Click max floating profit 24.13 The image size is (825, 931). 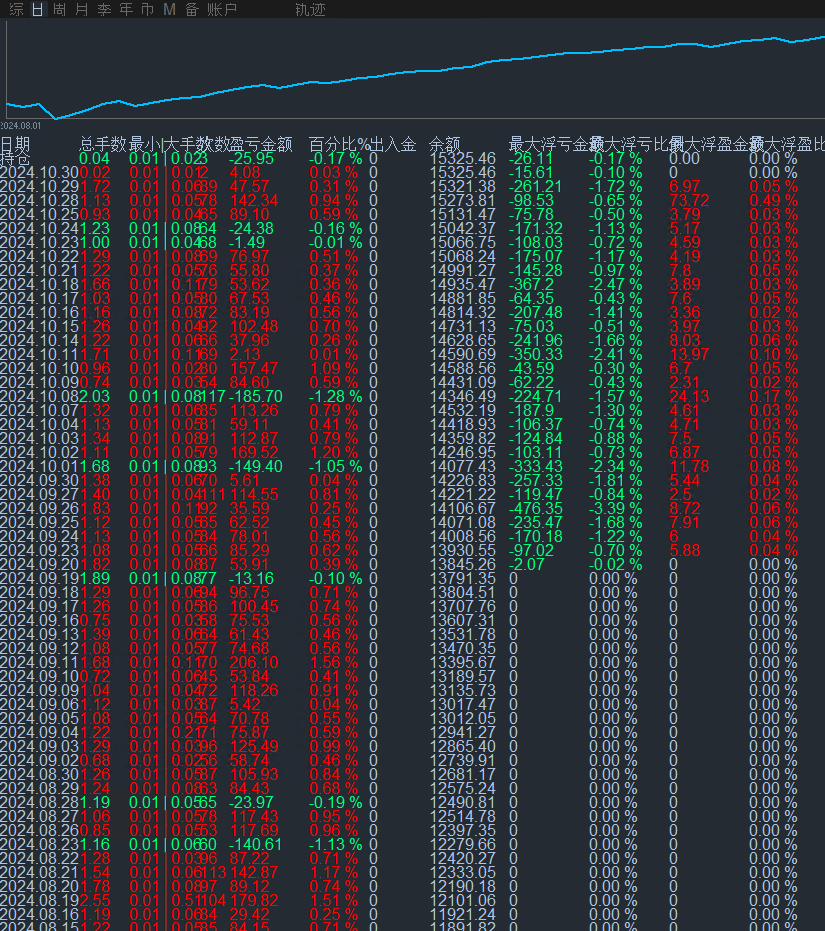(x=689, y=397)
